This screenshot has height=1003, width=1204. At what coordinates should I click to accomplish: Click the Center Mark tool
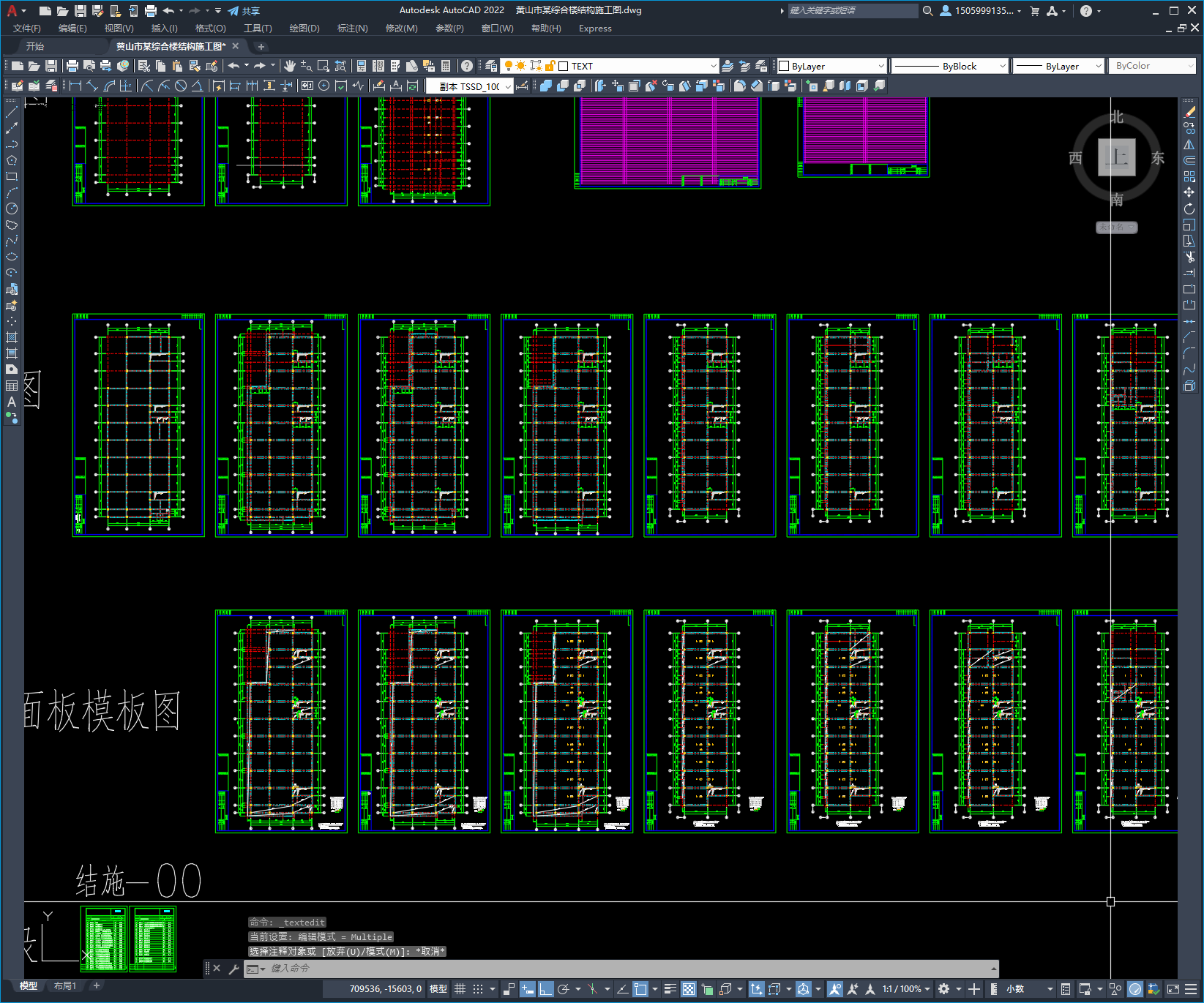324,86
